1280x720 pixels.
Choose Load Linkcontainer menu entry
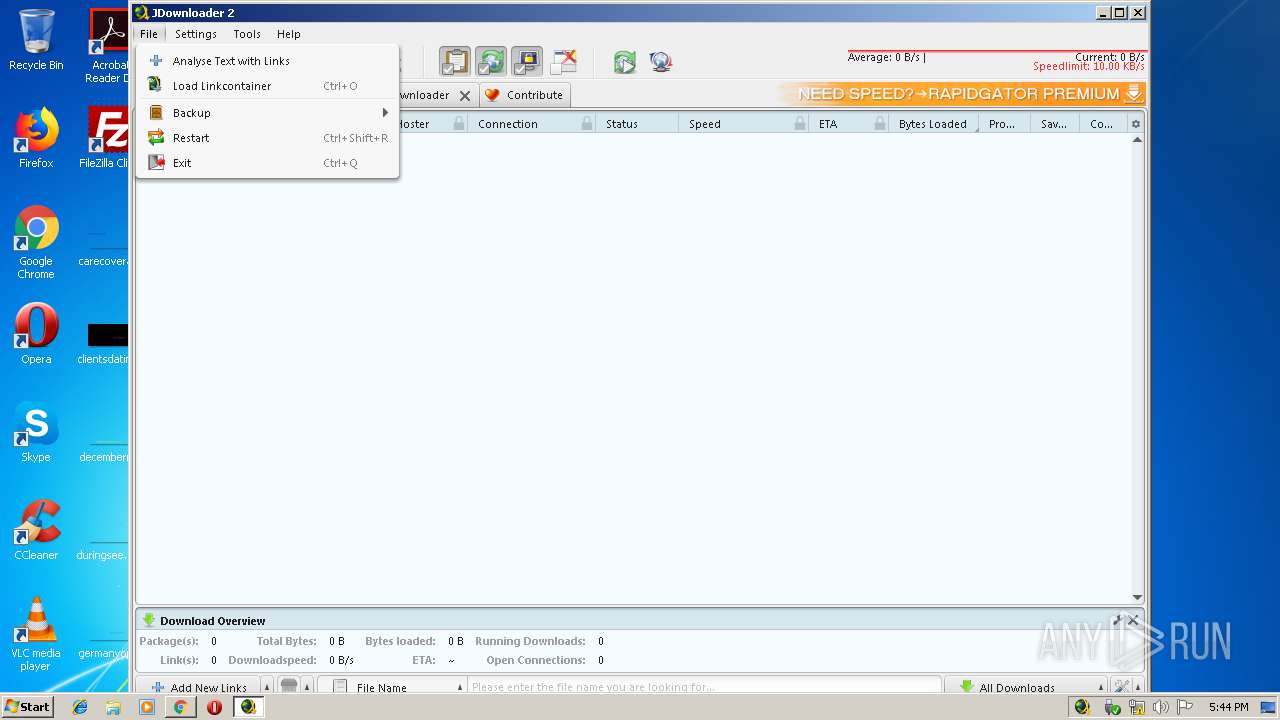tap(267, 86)
